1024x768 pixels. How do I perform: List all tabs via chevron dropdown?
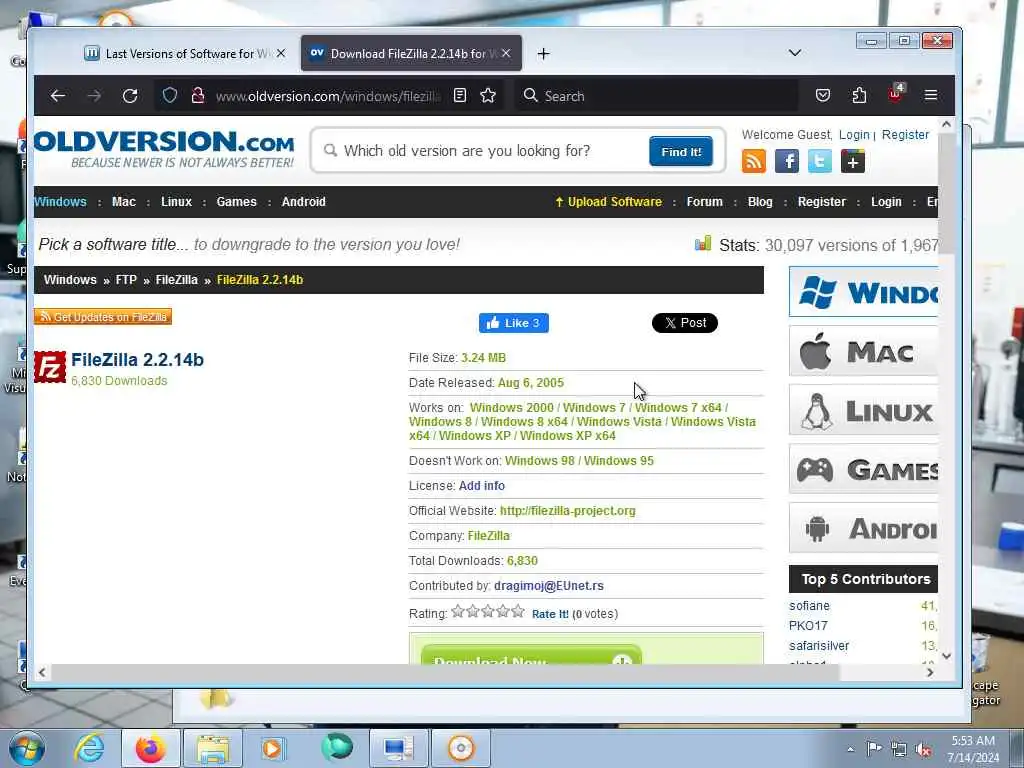795,53
